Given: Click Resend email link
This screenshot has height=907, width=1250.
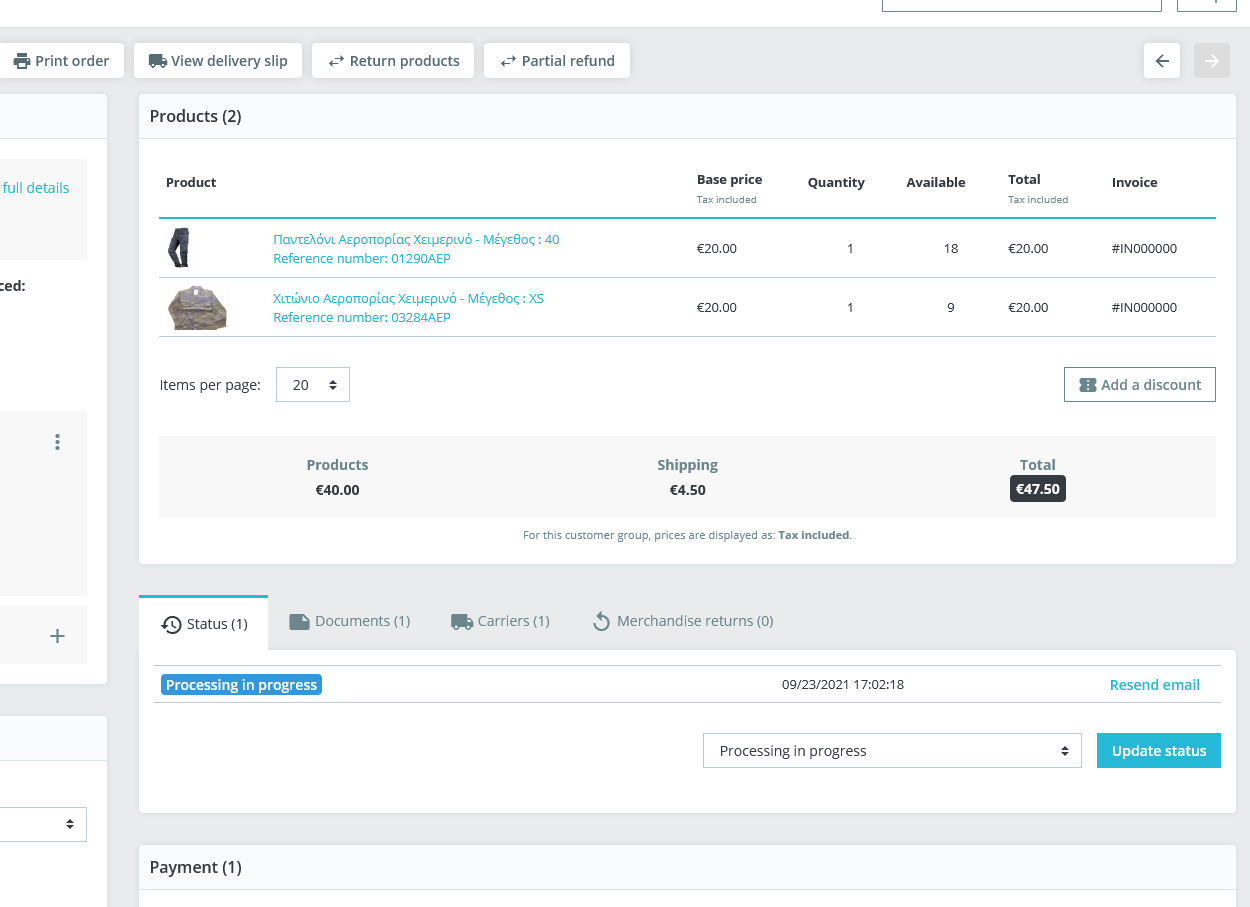Looking at the screenshot, I should coord(1154,685).
